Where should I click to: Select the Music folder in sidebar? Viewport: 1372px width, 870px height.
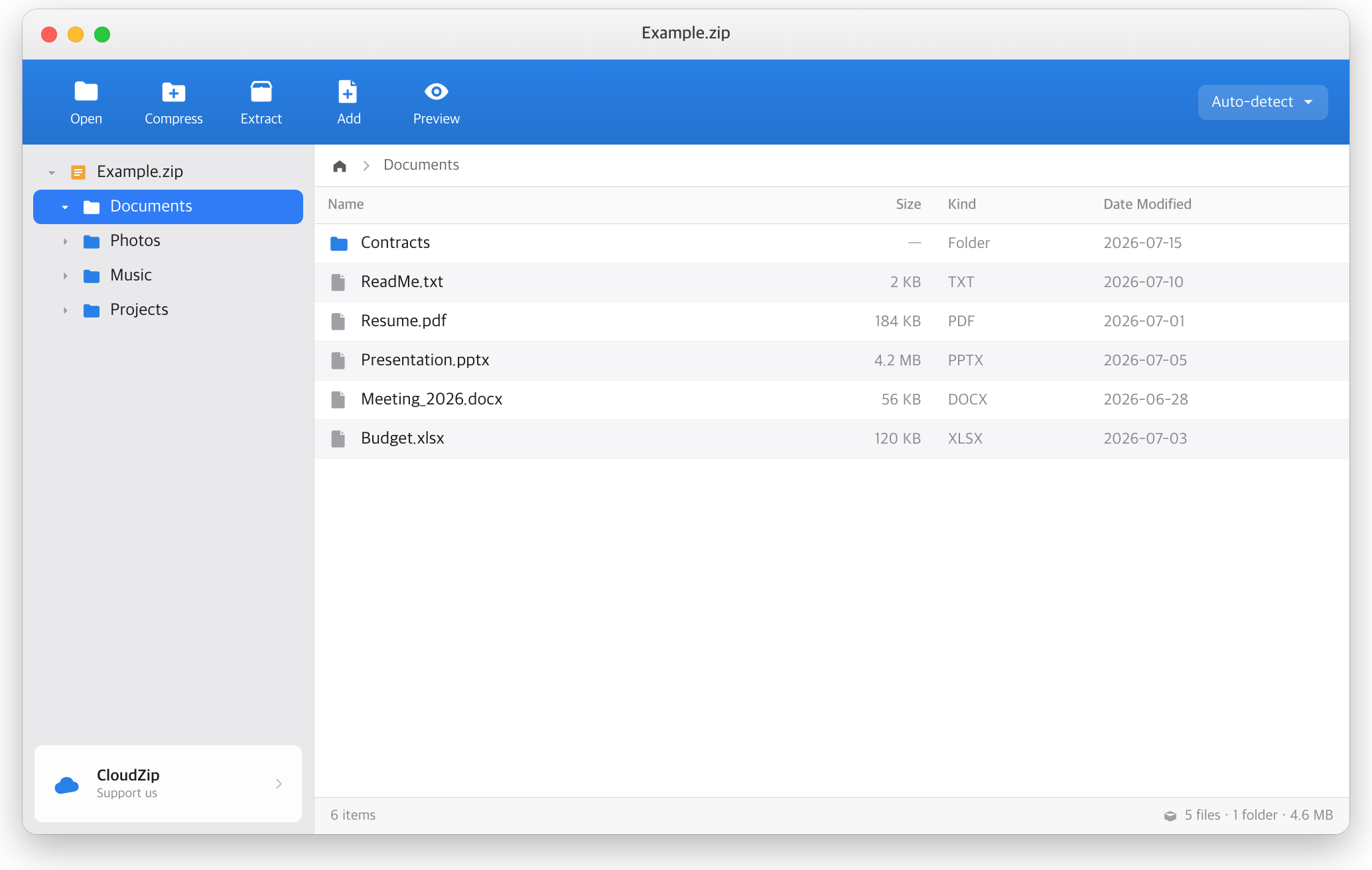[168, 276]
